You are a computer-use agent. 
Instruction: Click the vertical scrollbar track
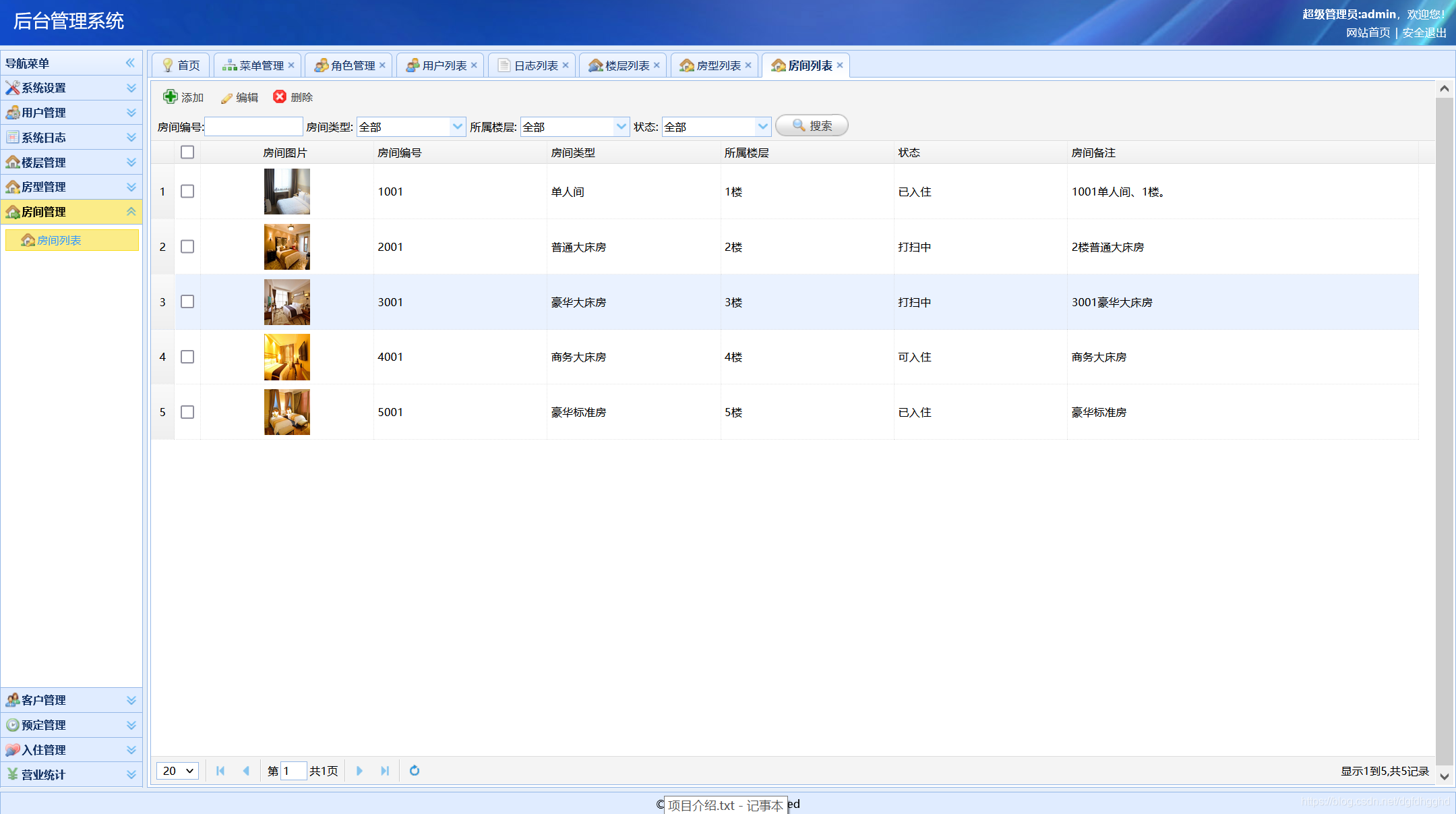click(1444, 432)
